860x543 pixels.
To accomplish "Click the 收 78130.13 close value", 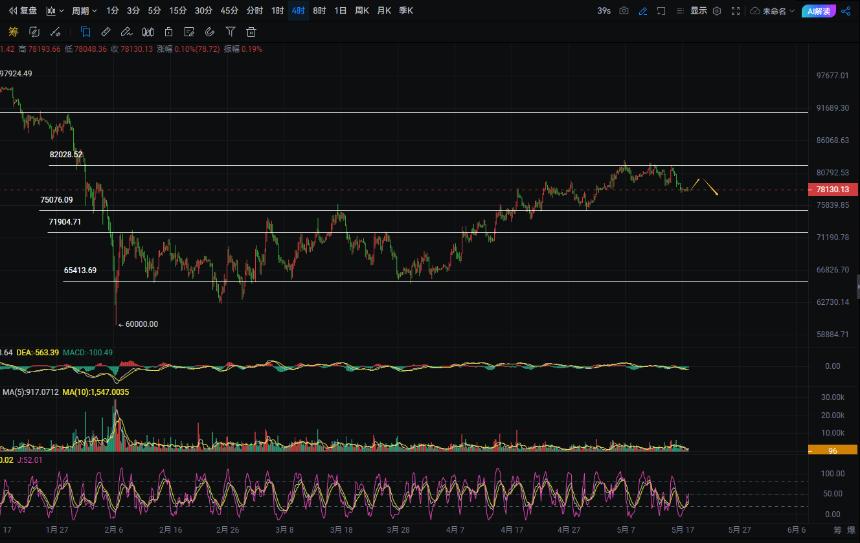I will coord(132,49).
